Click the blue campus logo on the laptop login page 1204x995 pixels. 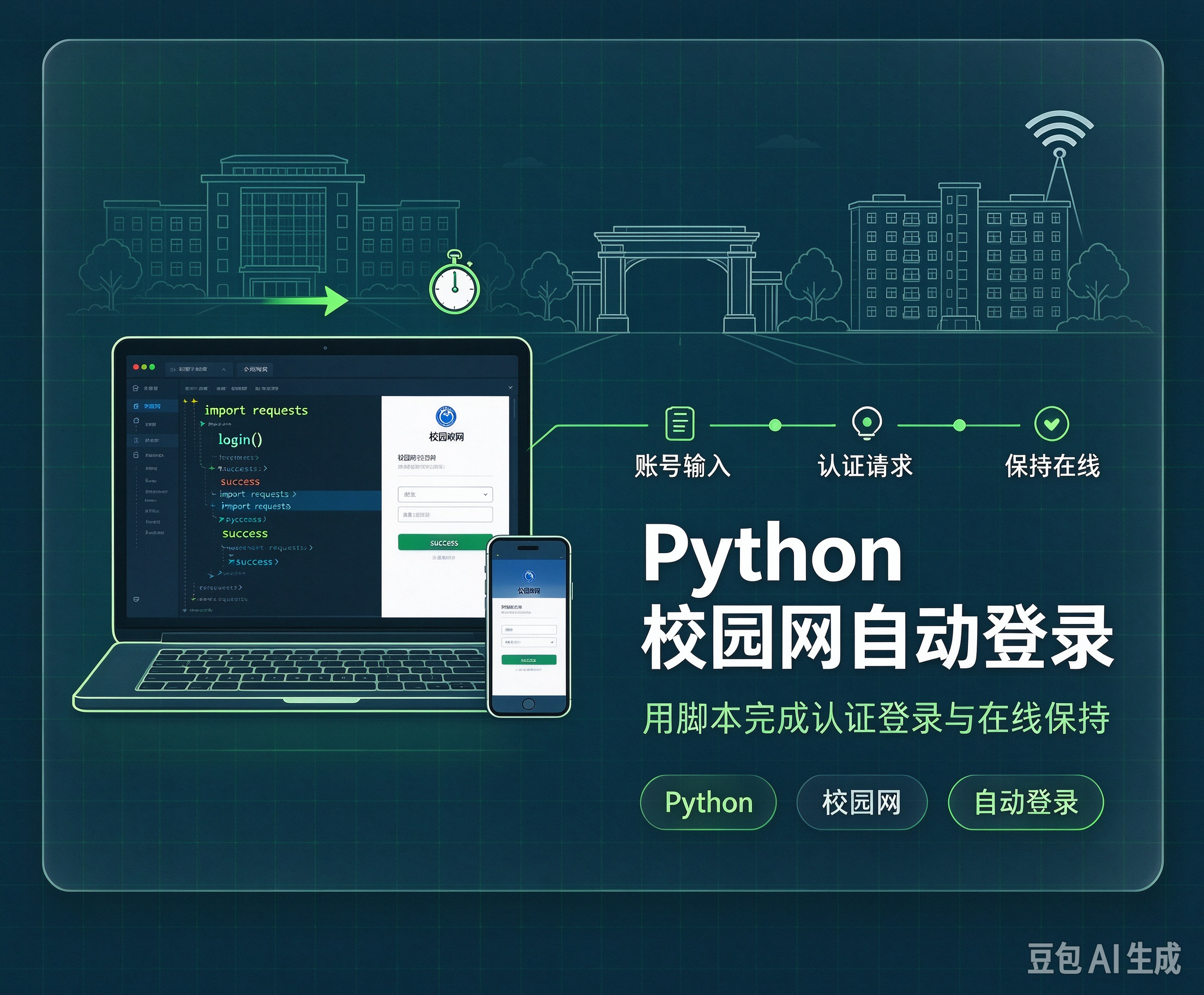pyautogui.click(x=446, y=417)
